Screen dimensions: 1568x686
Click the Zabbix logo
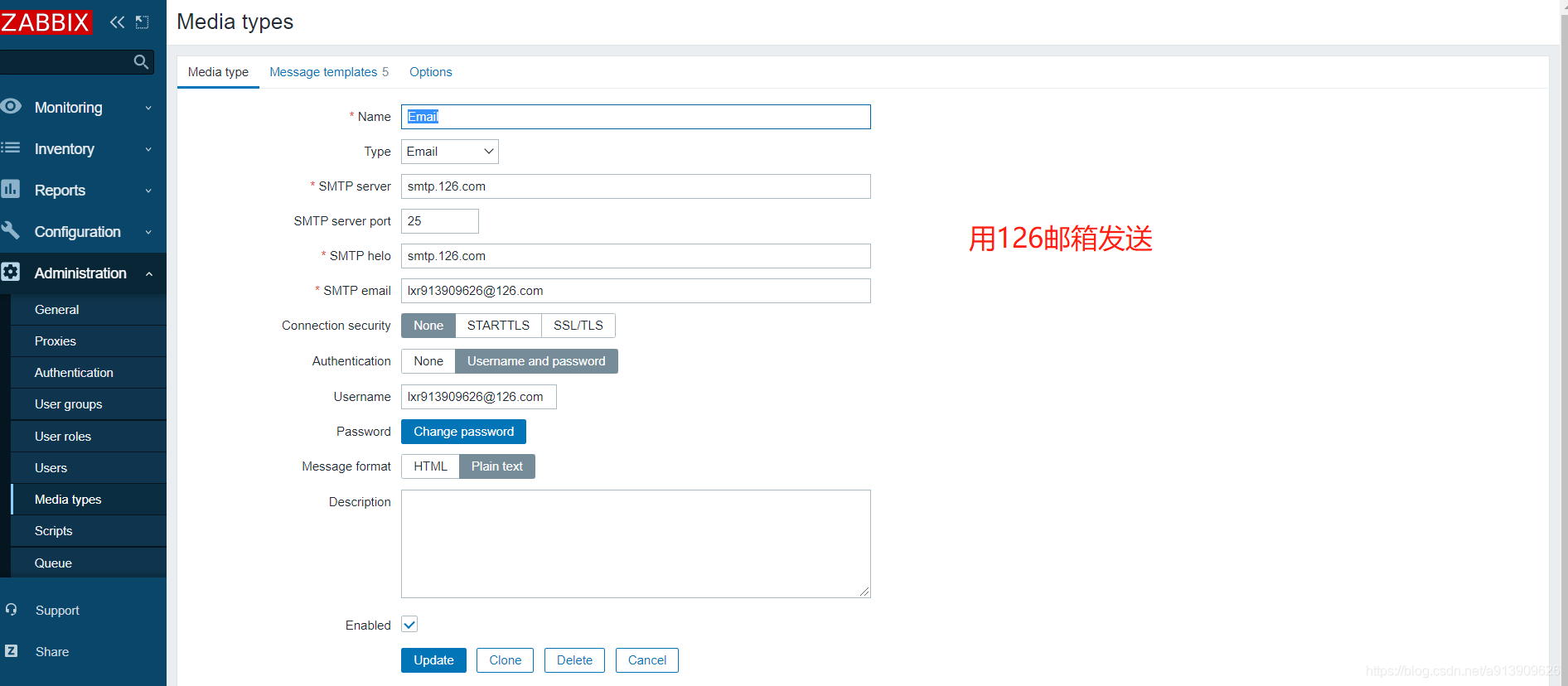(46, 22)
